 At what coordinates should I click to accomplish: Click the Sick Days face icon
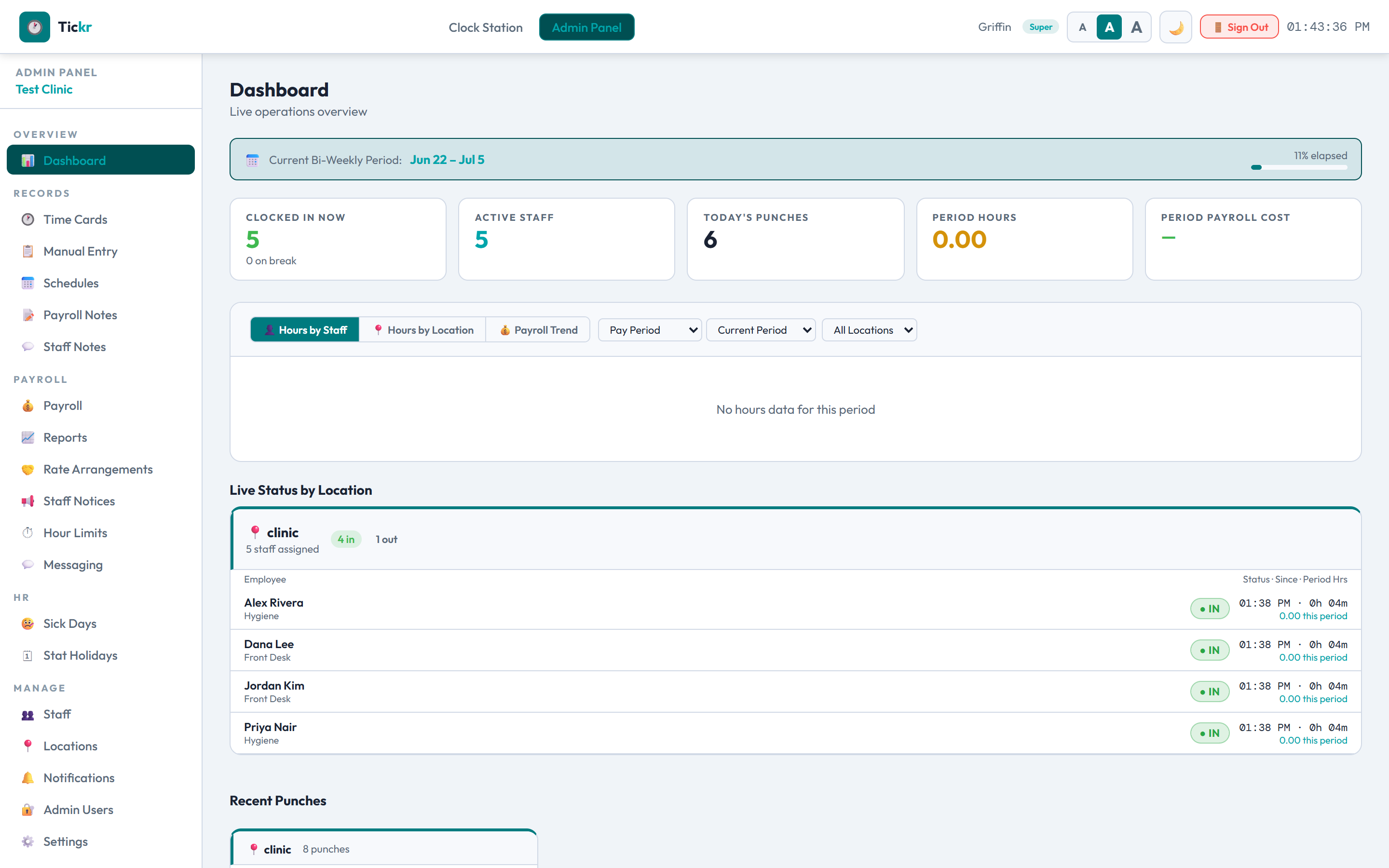[27, 624]
